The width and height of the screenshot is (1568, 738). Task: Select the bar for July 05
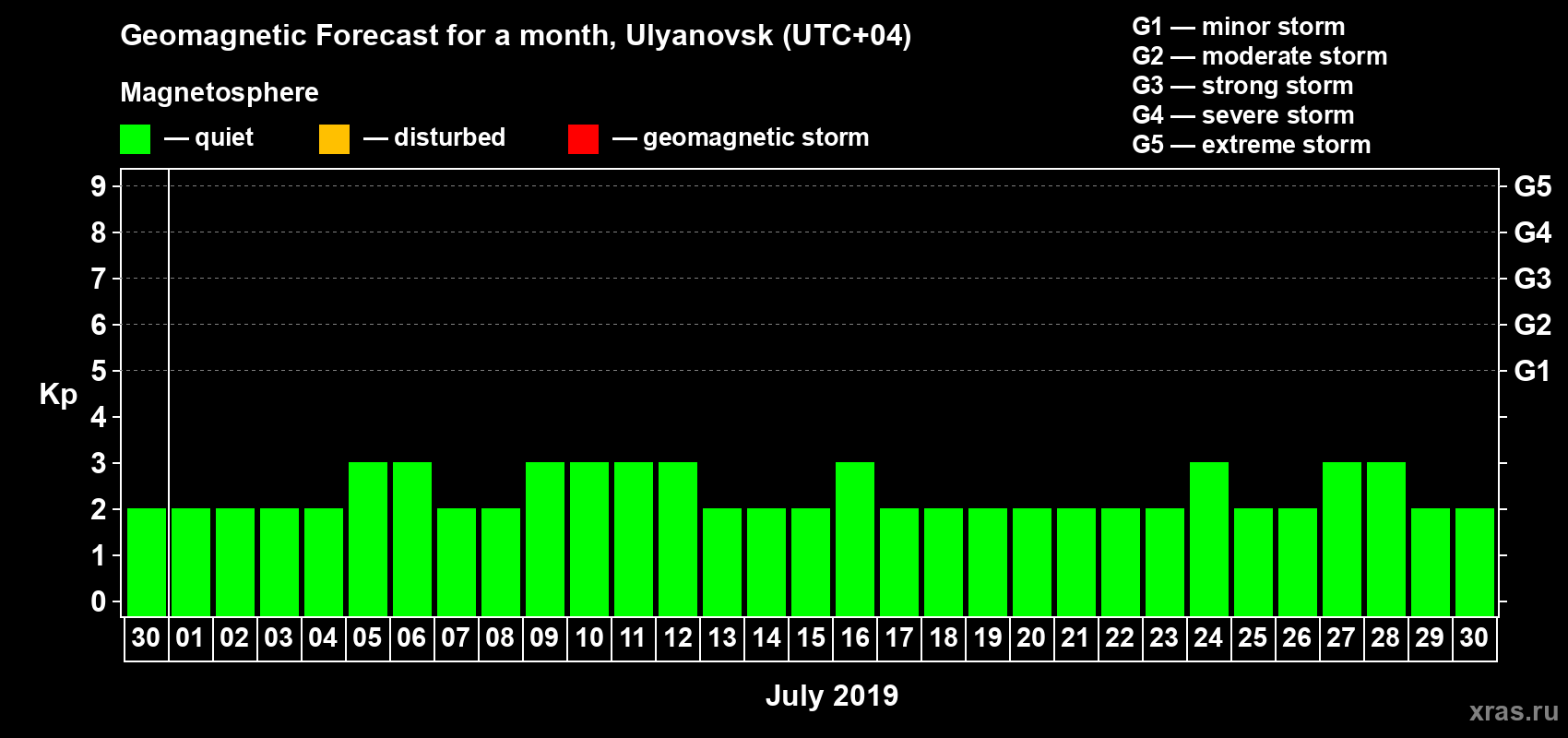(x=368, y=539)
